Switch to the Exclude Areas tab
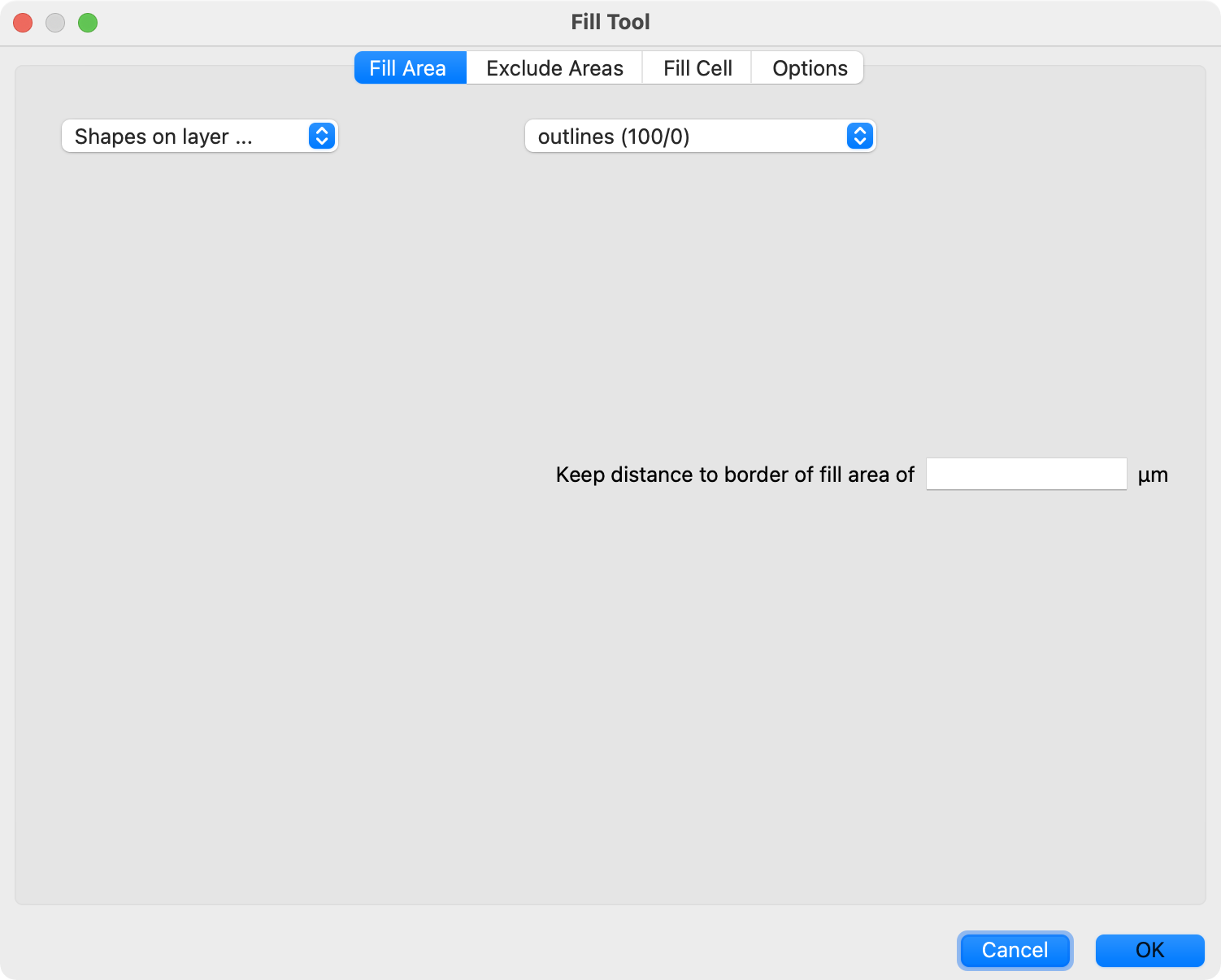1221x980 pixels. click(554, 67)
